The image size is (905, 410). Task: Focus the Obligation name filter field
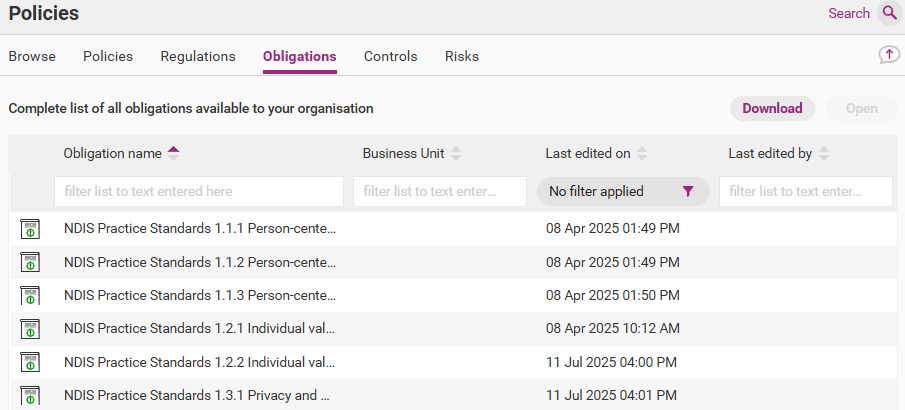click(199, 192)
